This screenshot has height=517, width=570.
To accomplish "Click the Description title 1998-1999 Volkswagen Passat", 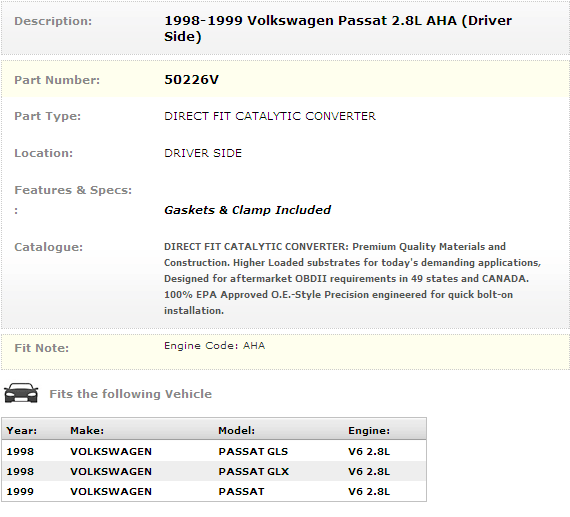I will tap(338, 28).
